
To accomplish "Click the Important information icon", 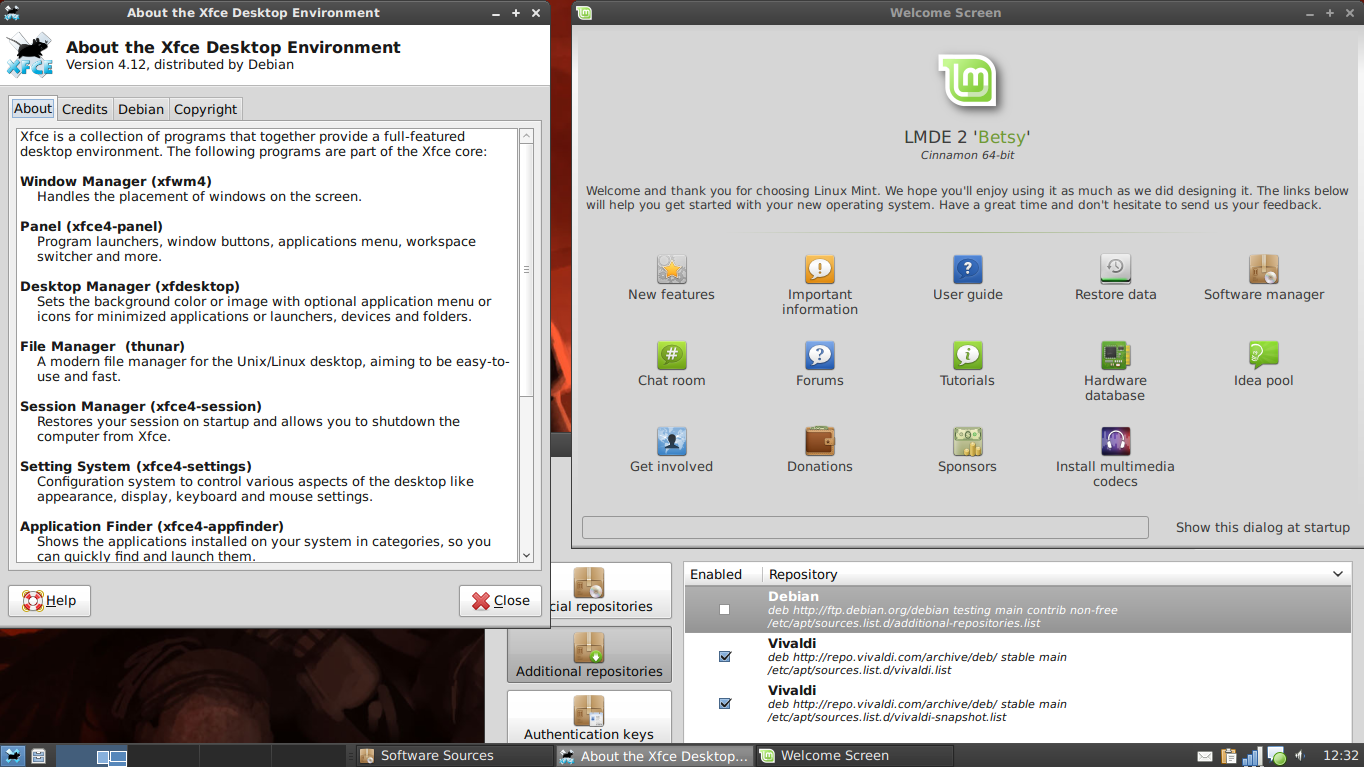I will 819,269.
